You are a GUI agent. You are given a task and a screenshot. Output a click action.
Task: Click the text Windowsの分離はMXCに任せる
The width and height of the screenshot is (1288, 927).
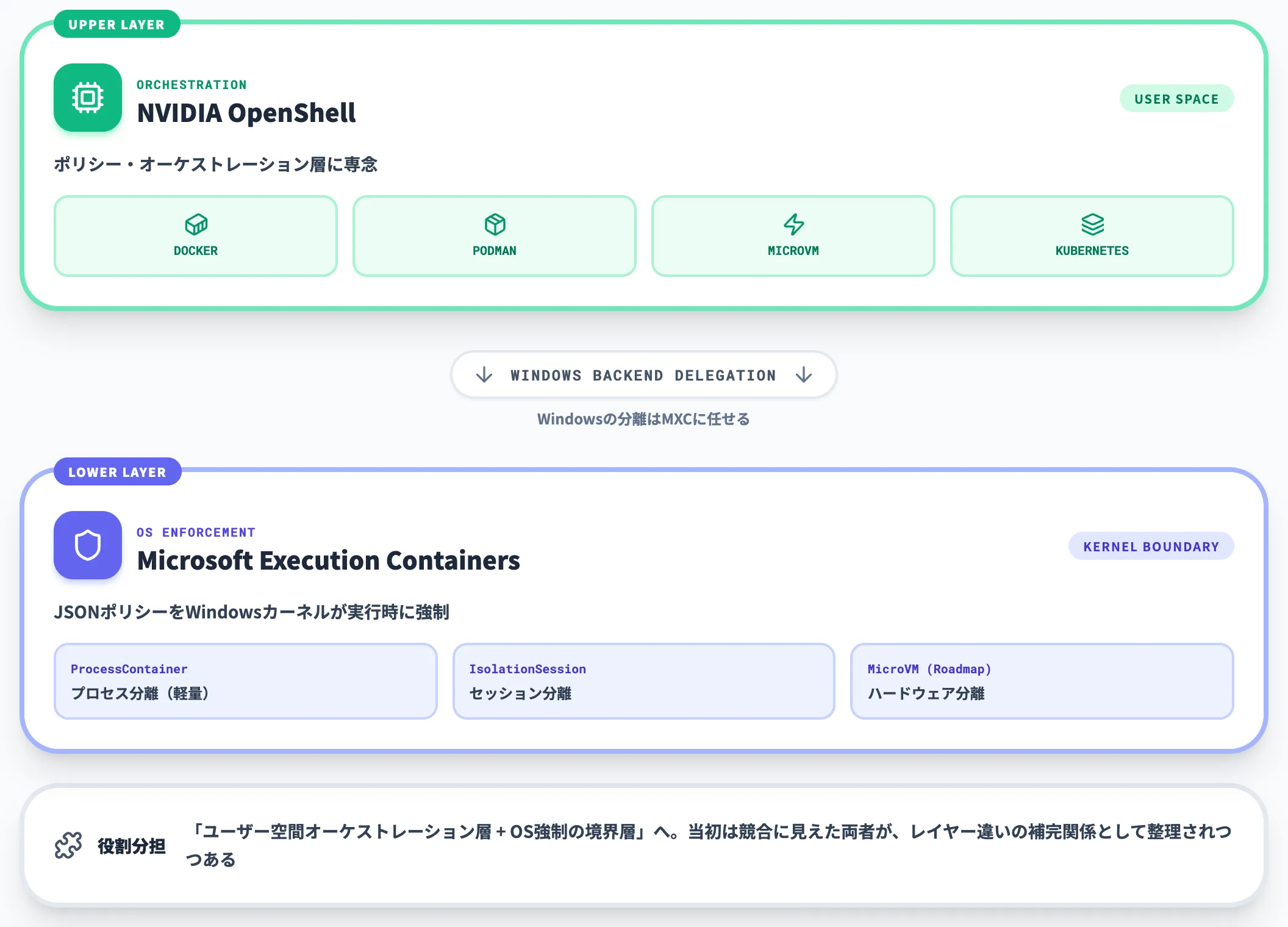click(x=643, y=419)
